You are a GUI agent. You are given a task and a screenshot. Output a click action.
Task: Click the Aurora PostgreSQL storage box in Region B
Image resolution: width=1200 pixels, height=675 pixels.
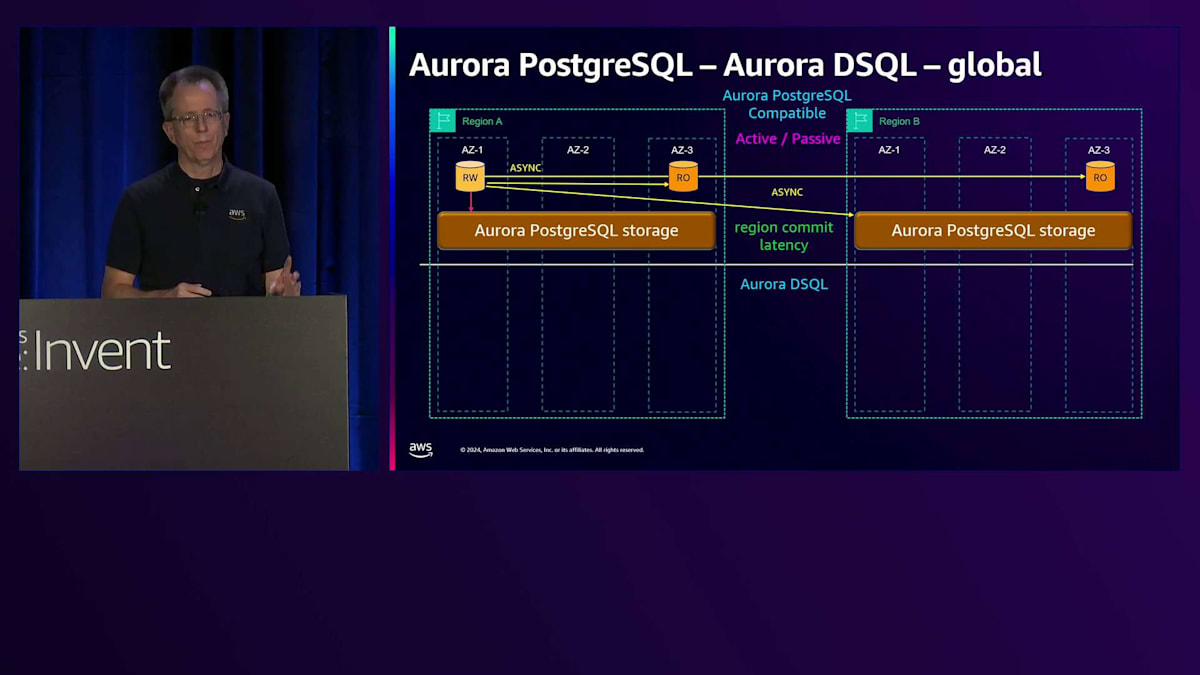click(993, 230)
